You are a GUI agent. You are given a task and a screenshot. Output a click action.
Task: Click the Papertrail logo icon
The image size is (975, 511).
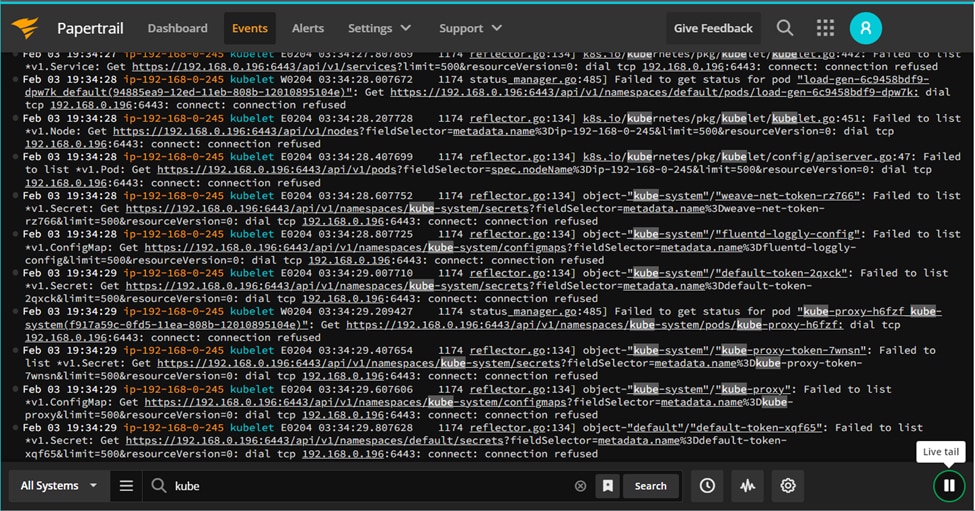[x=25, y=28]
